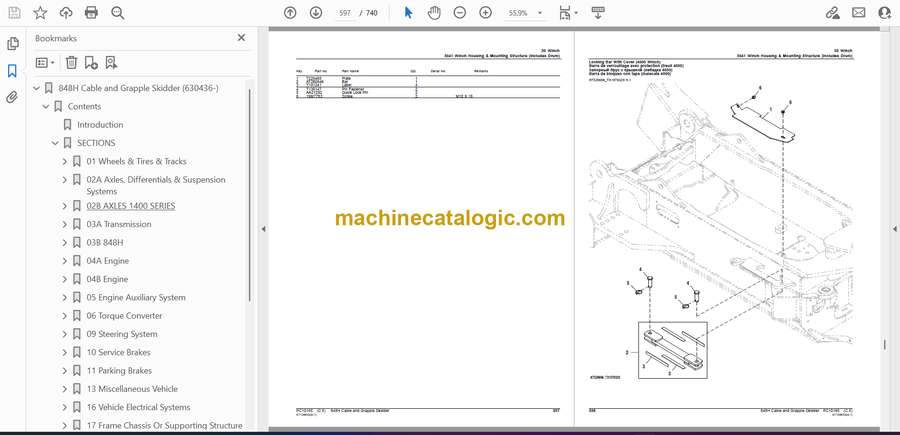Jump to 09 Steering System bookmark
The width and height of the screenshot is (900, 435).
pyautogui.click(x=122, y=334)
